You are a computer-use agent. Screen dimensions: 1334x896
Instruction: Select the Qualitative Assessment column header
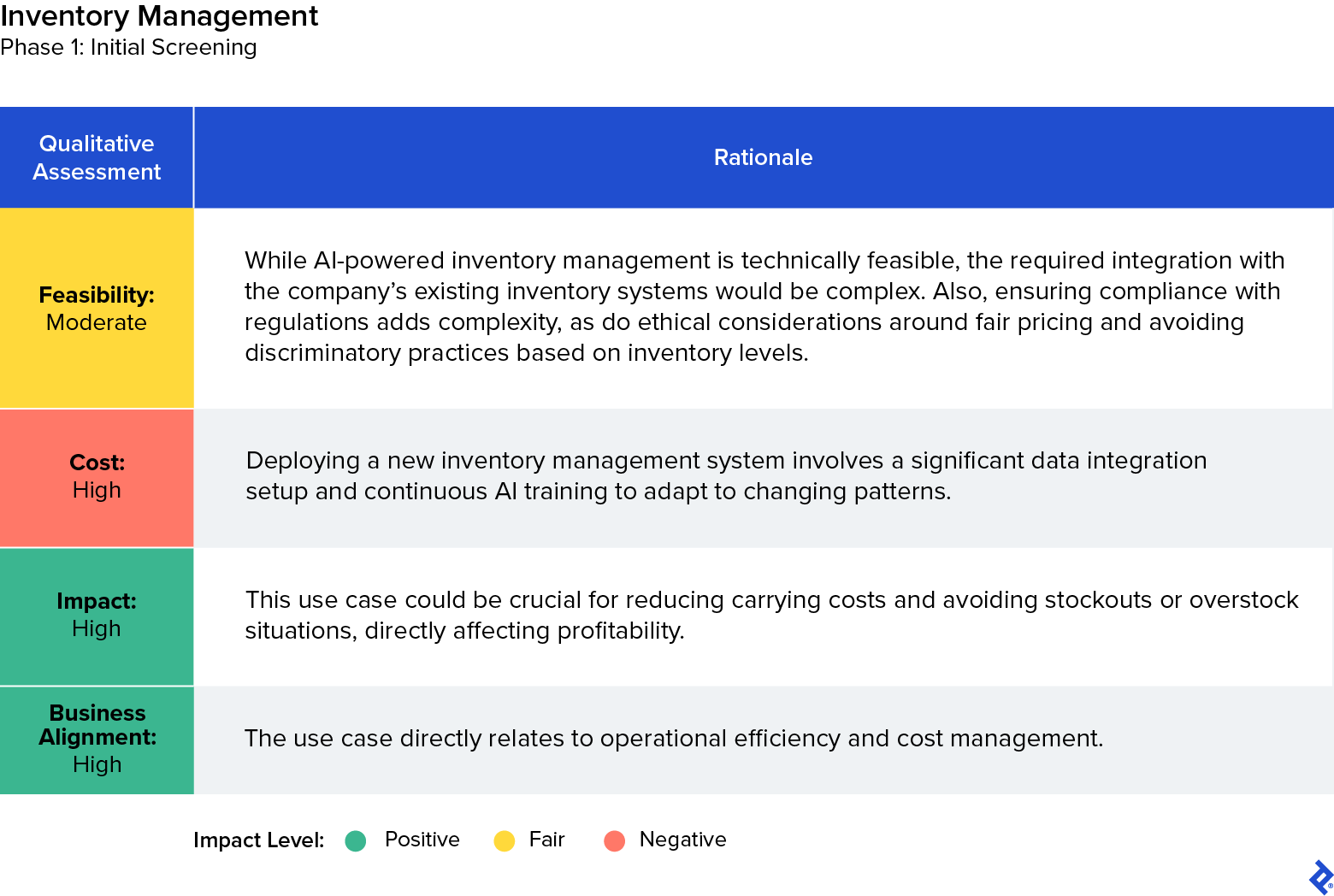click(x=97, y=157)
